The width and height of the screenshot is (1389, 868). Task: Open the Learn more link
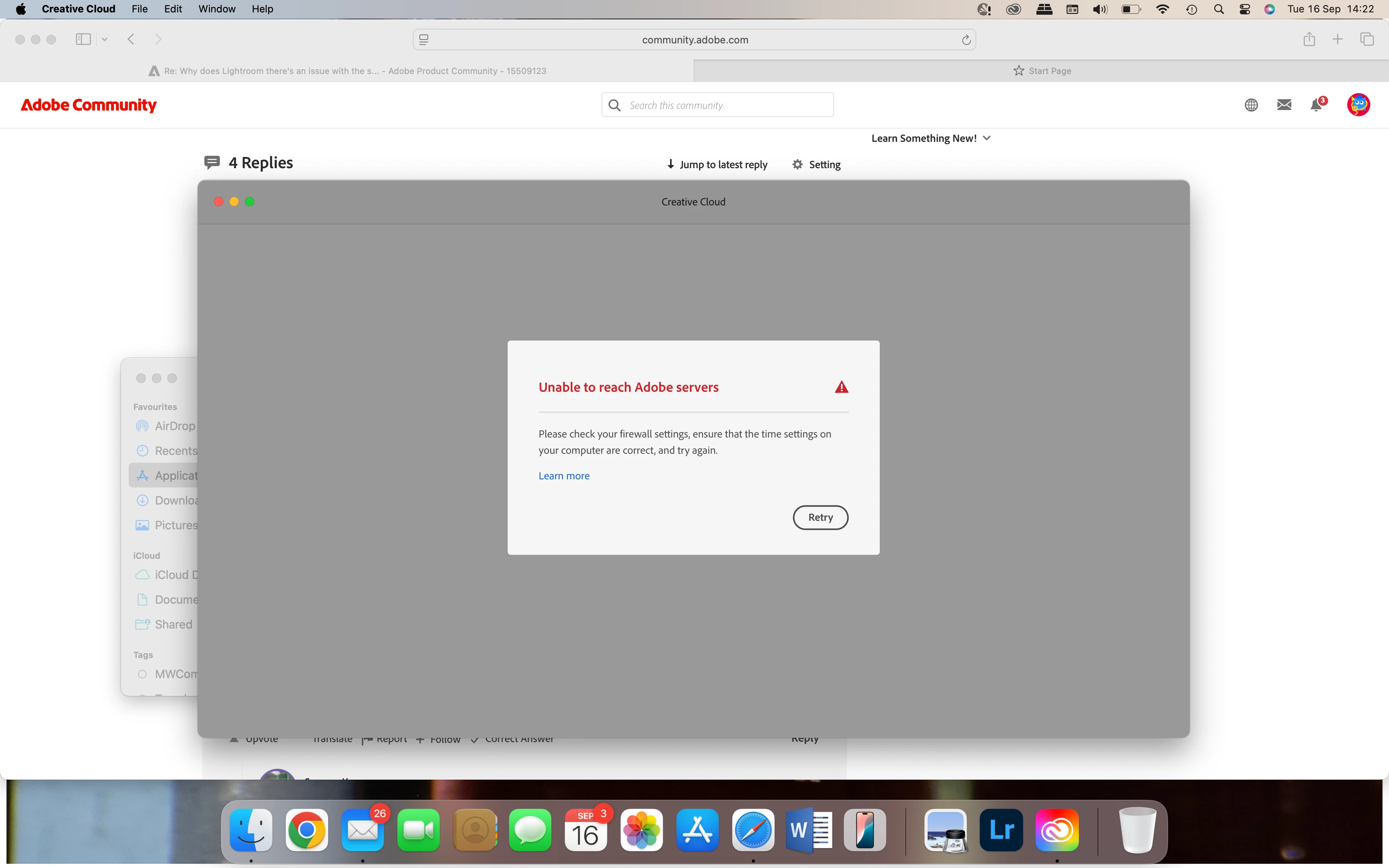[564, 475]
